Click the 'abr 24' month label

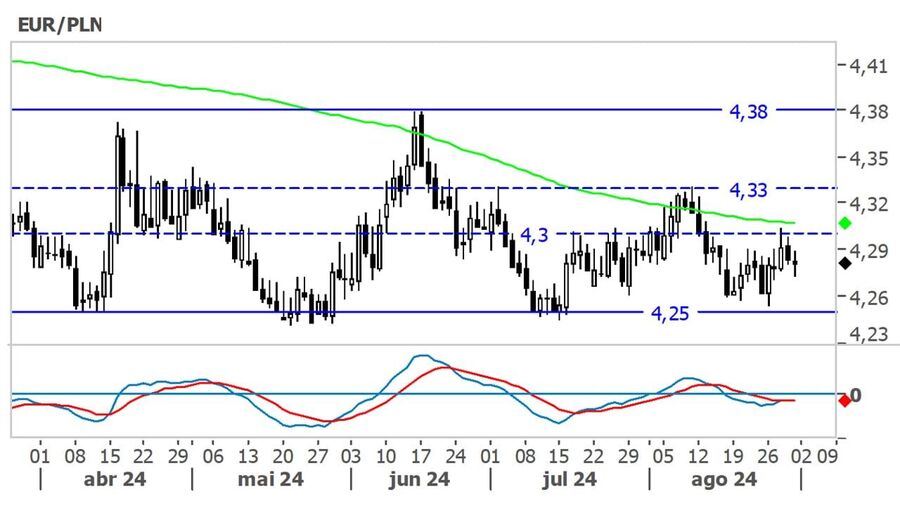(114, 479)
